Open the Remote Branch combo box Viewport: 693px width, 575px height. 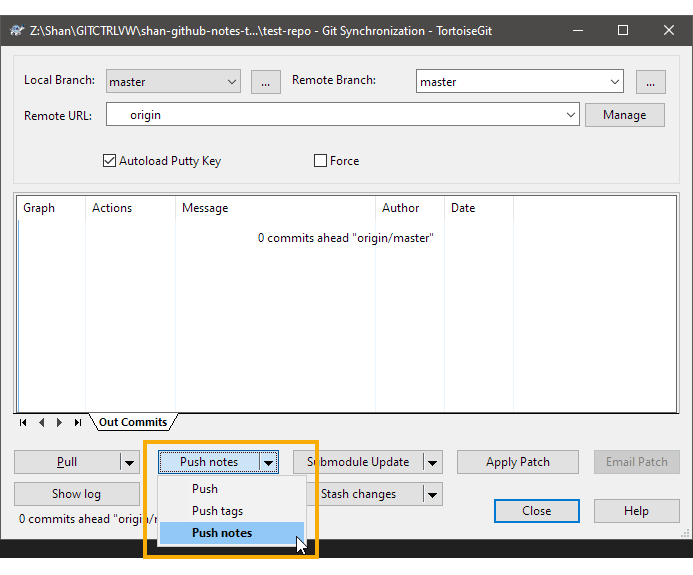(x=520, y=81)
